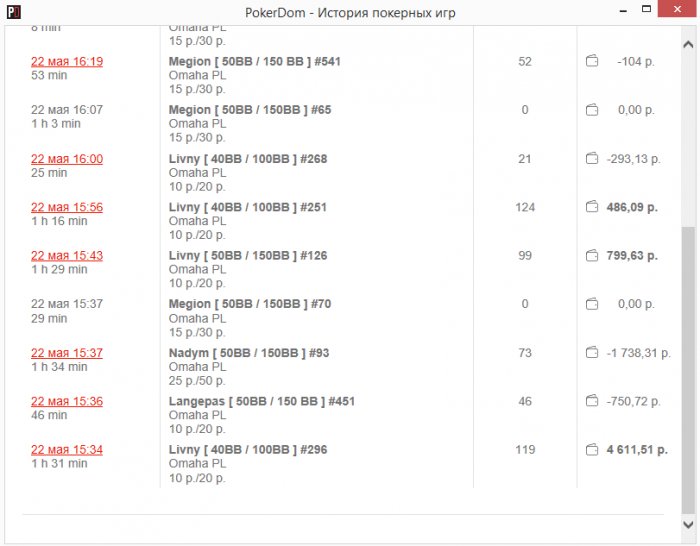The width and height of the screenshot is (700, 546).
Task: Click the unlinked date 22 мая 15:37 for Megion #70
Action: tap(67, 304)
